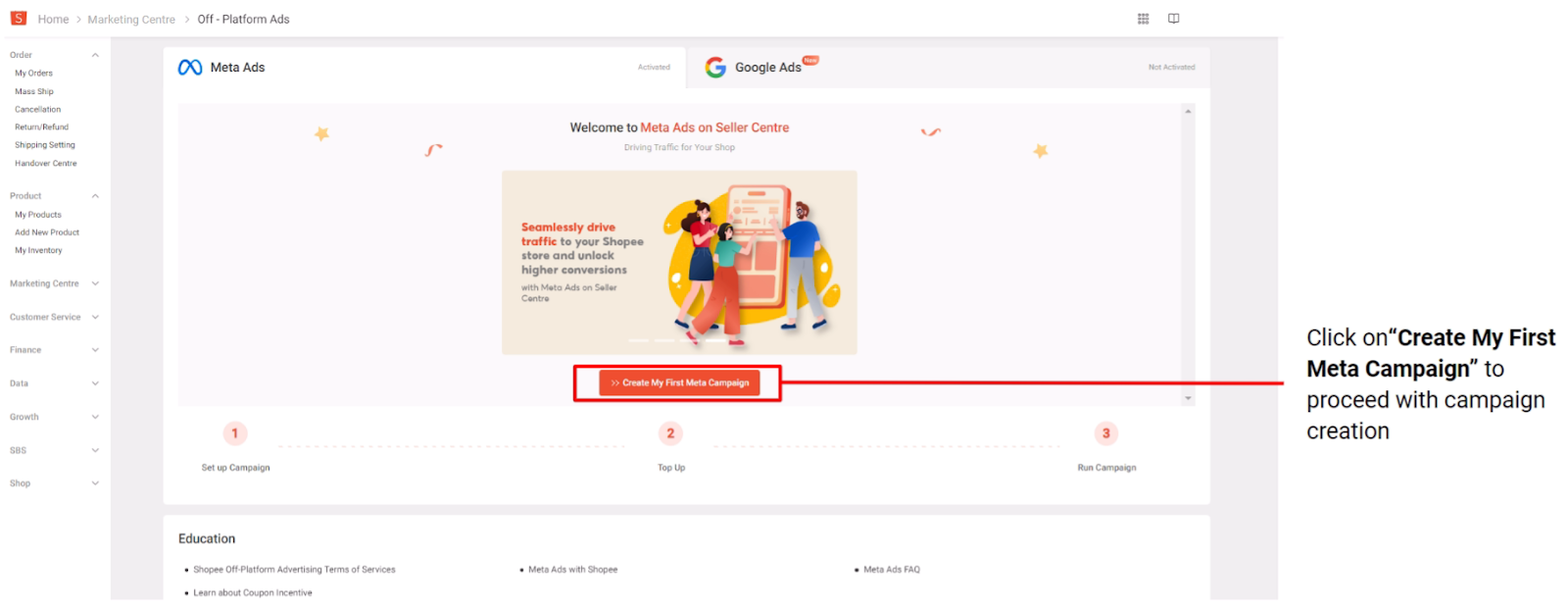Click the Meta infinity logo
Image resolution: width=1568 pixels, height=607 pixels.
click(190, 68)
